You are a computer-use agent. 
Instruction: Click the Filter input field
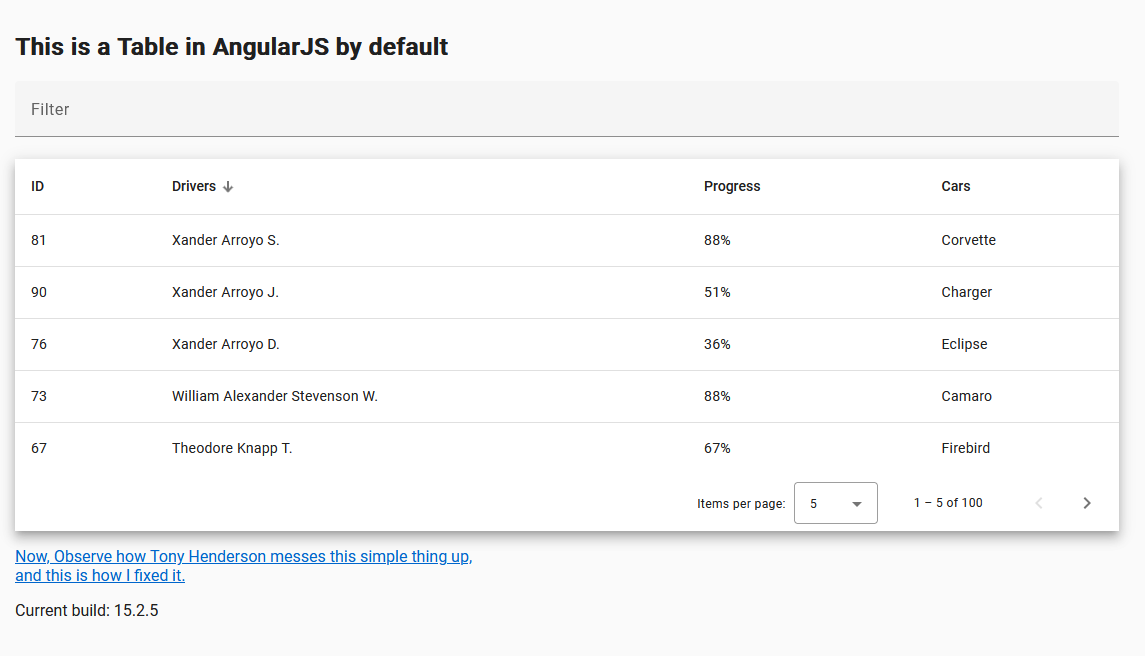[566, 109]
